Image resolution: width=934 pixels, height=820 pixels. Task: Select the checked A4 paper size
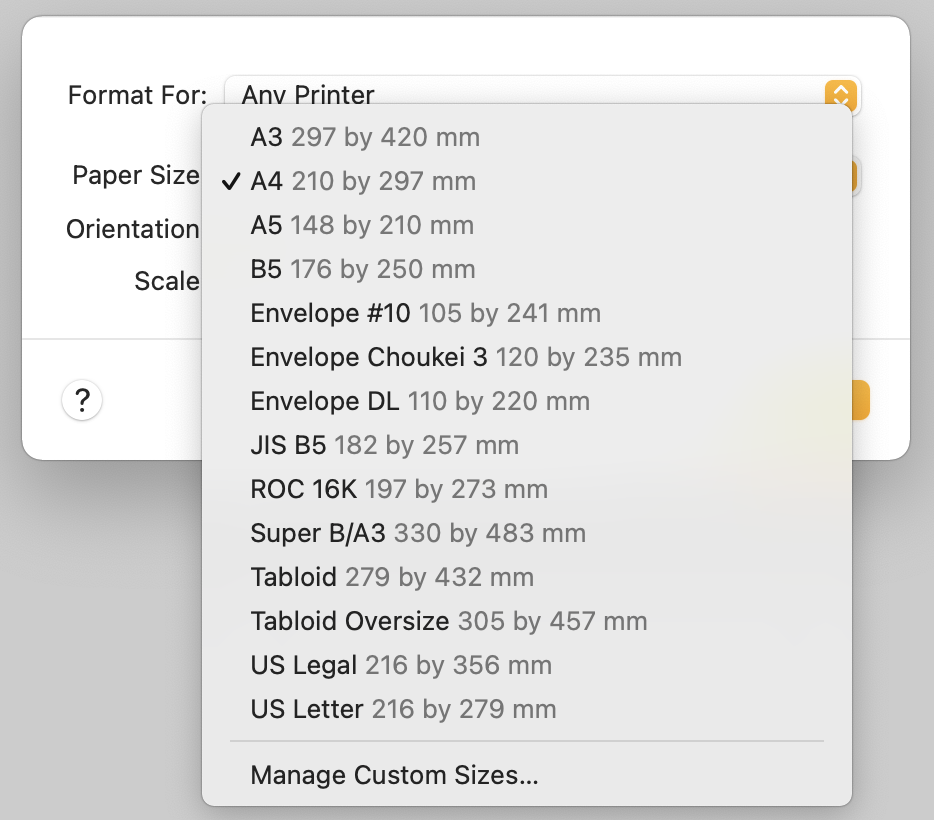[363, 181]
